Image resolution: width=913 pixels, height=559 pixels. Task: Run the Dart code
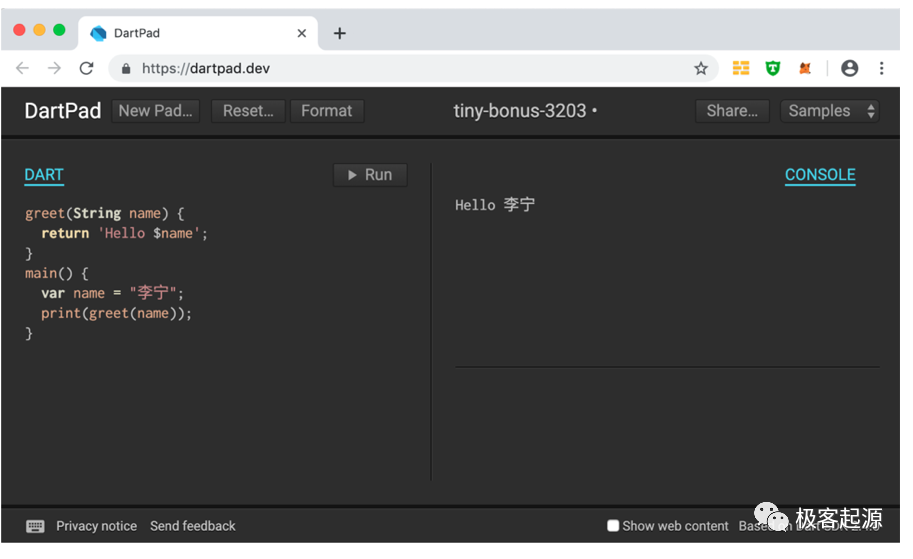click(370, 175)
